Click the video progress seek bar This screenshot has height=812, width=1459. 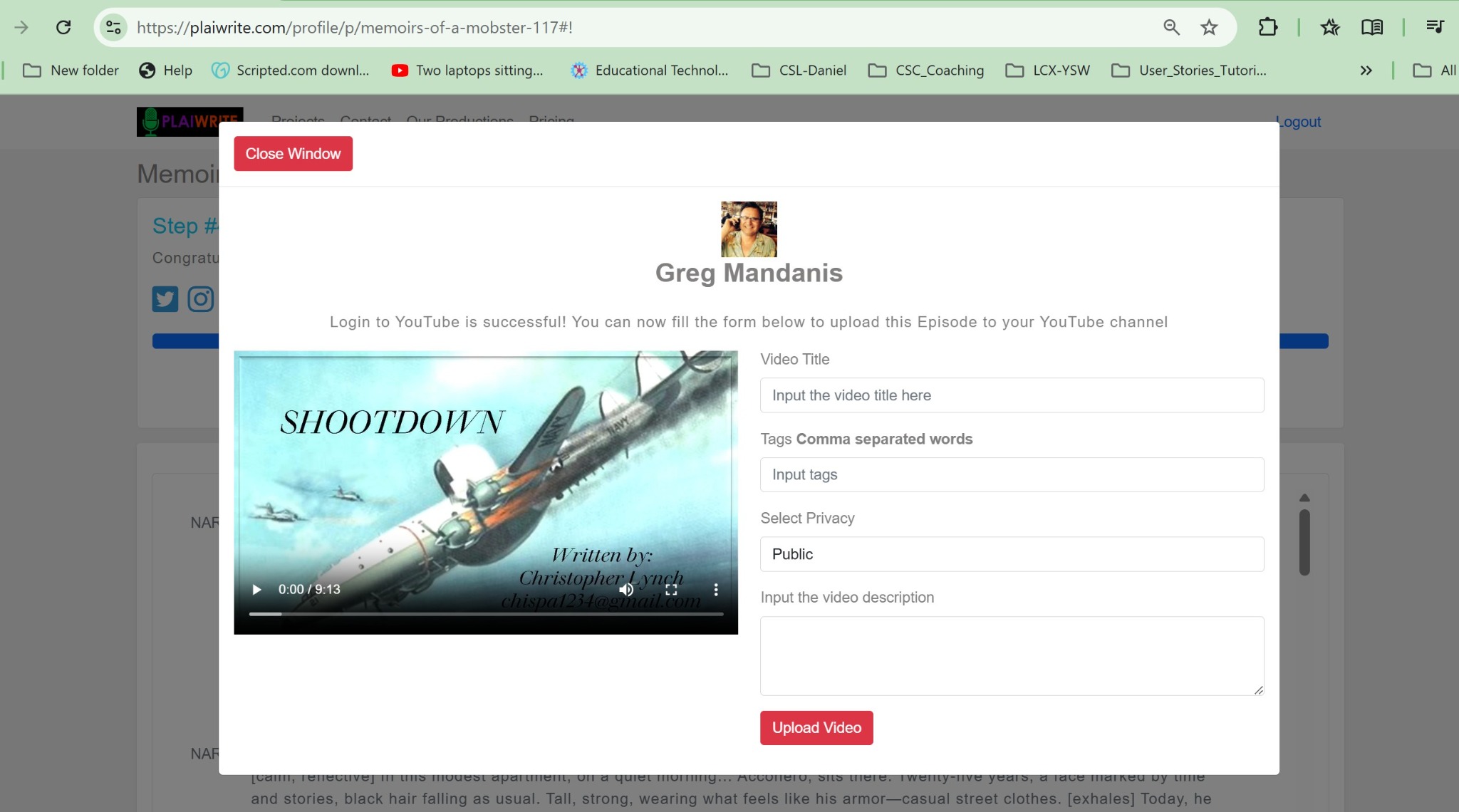click(486, 614)
